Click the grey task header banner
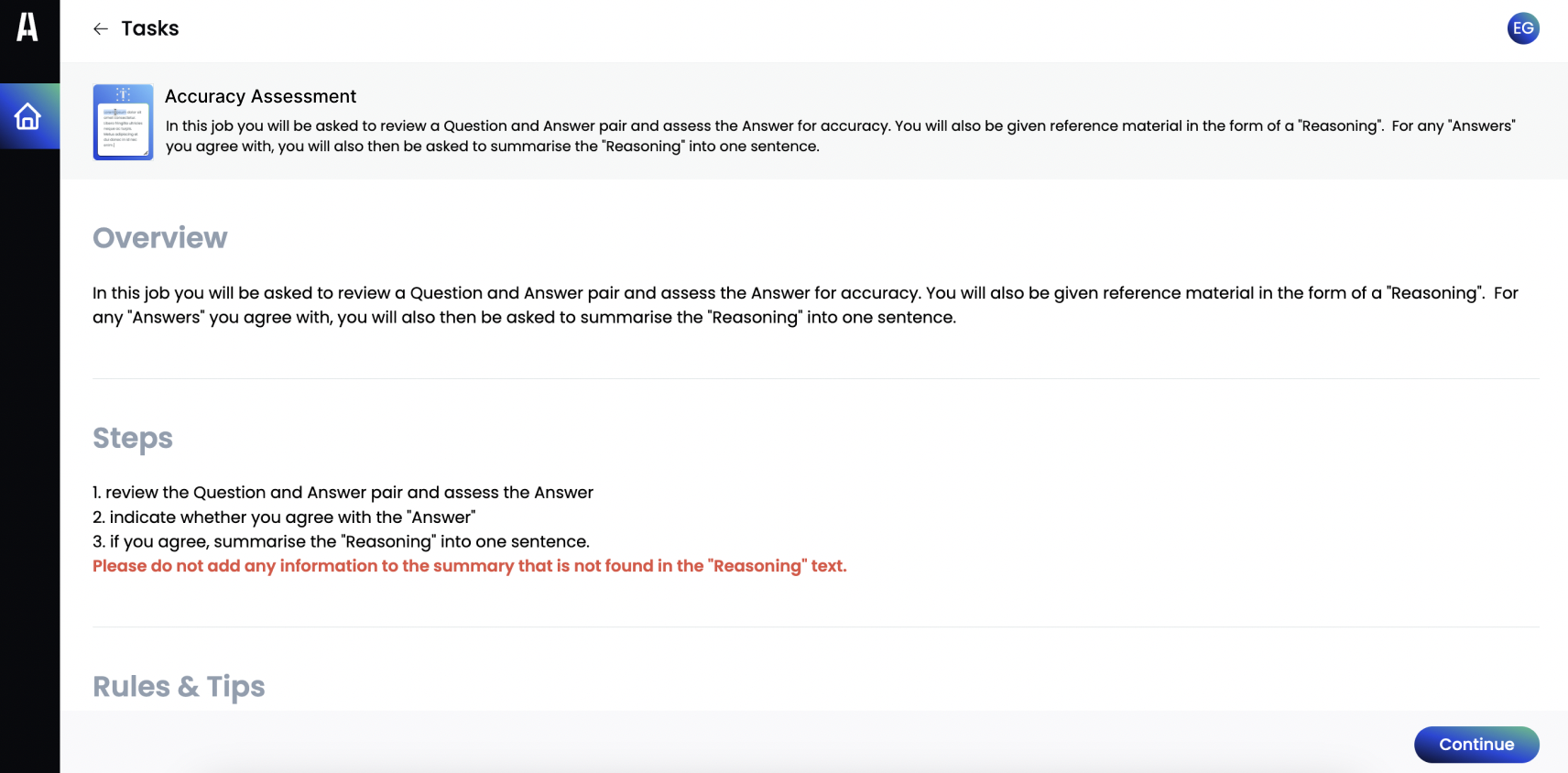The image size is (1568, 773). (814, 121)
